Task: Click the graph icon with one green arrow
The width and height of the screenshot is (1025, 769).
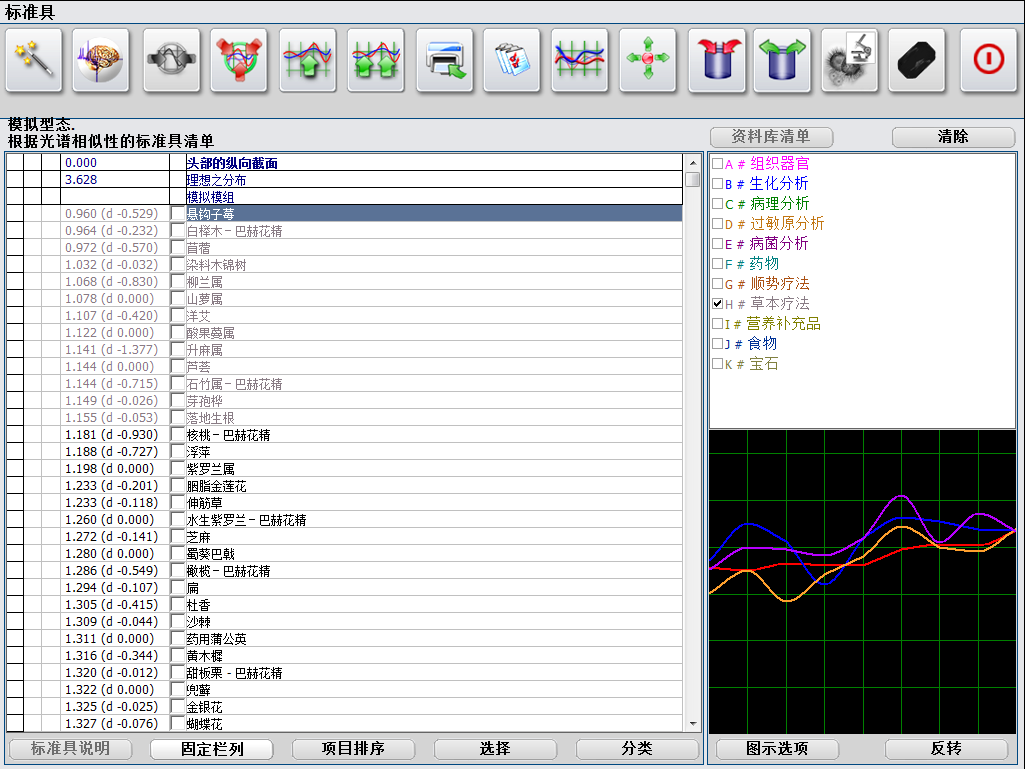Action: pos(307,60)
